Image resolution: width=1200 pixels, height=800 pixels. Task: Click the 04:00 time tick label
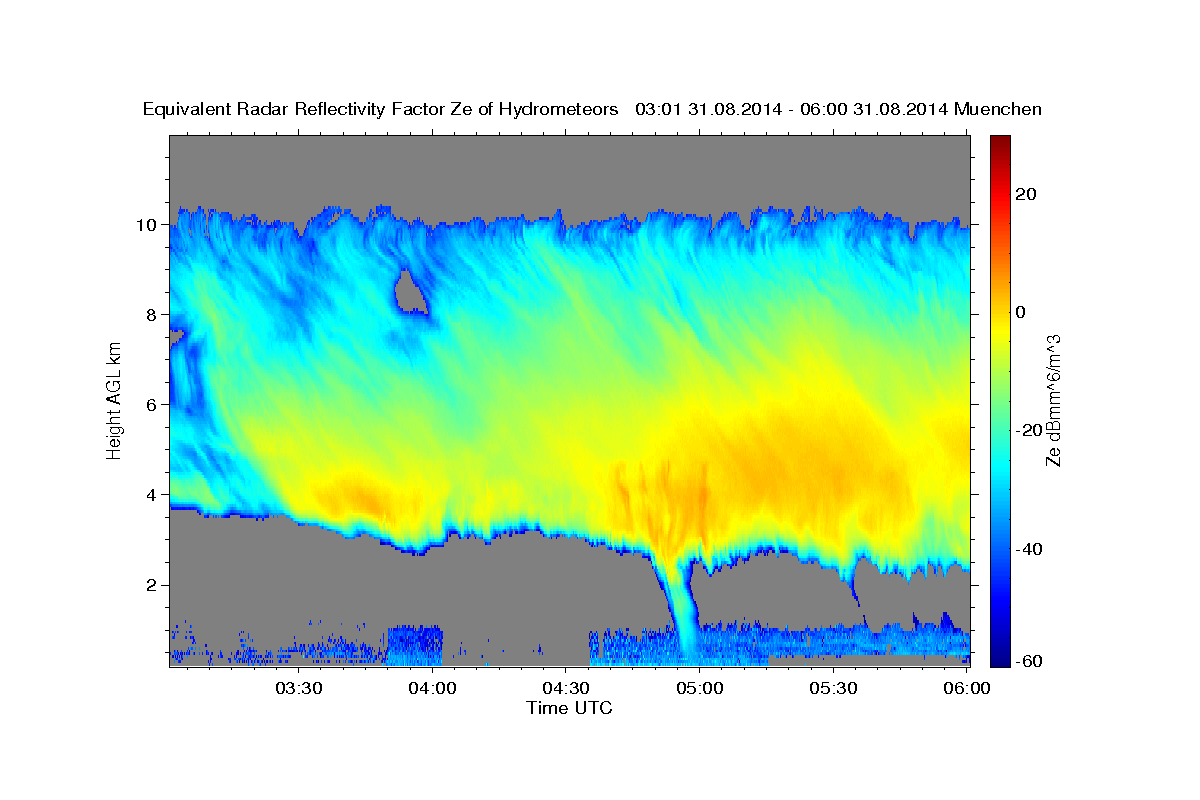tap(432, 688)
